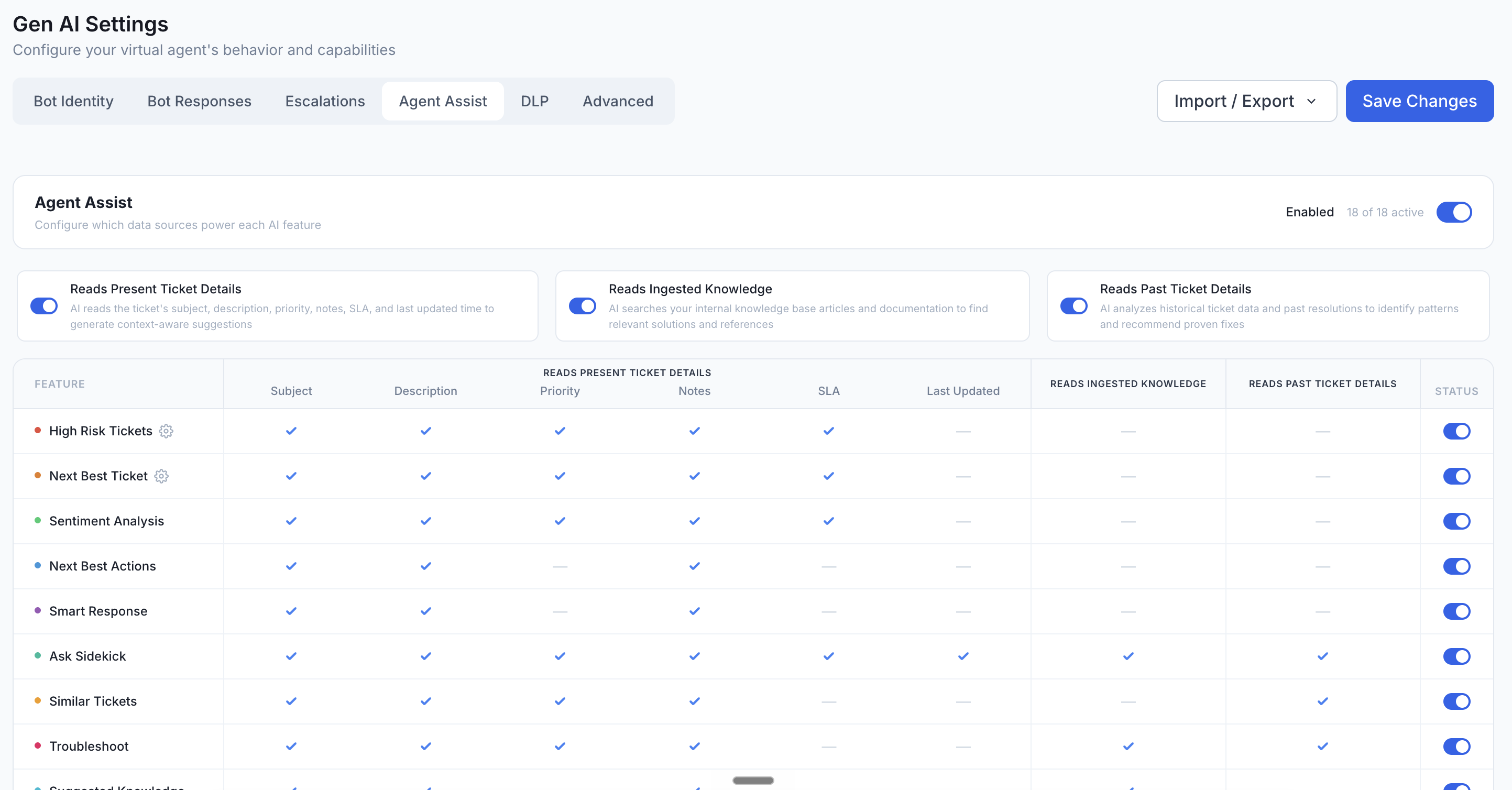Image resolution: width=1512 pixels, height=790 pixels.
Task: Open settings gear for Next Best Ticket
Action: tap(161, 476)
